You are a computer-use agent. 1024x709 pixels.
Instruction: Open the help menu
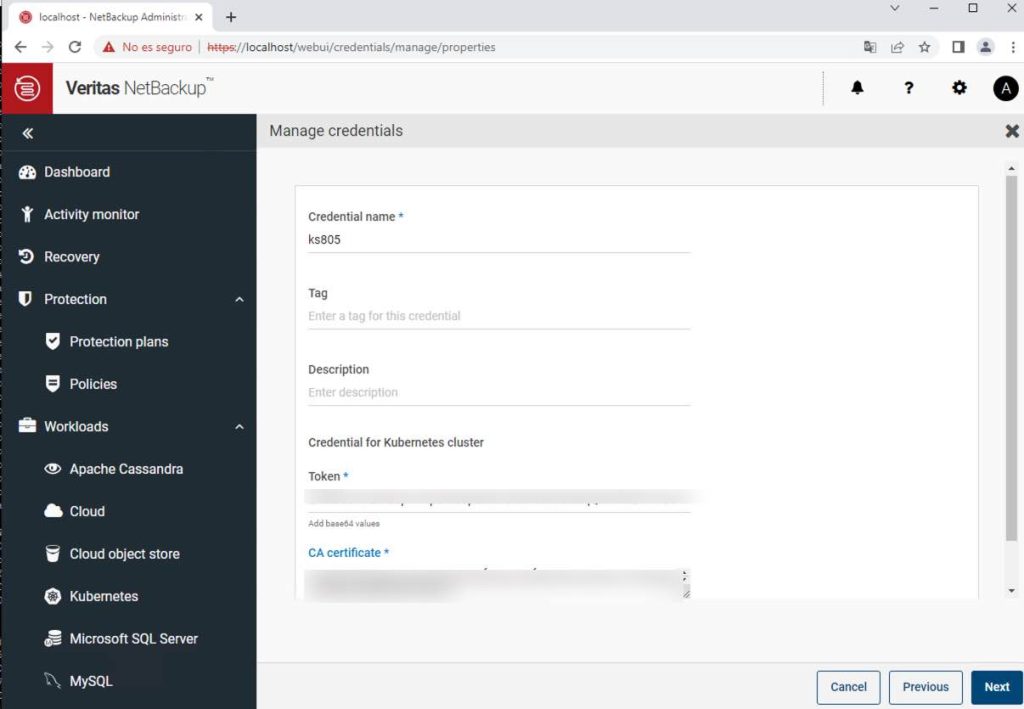click(x=908, y=88)
